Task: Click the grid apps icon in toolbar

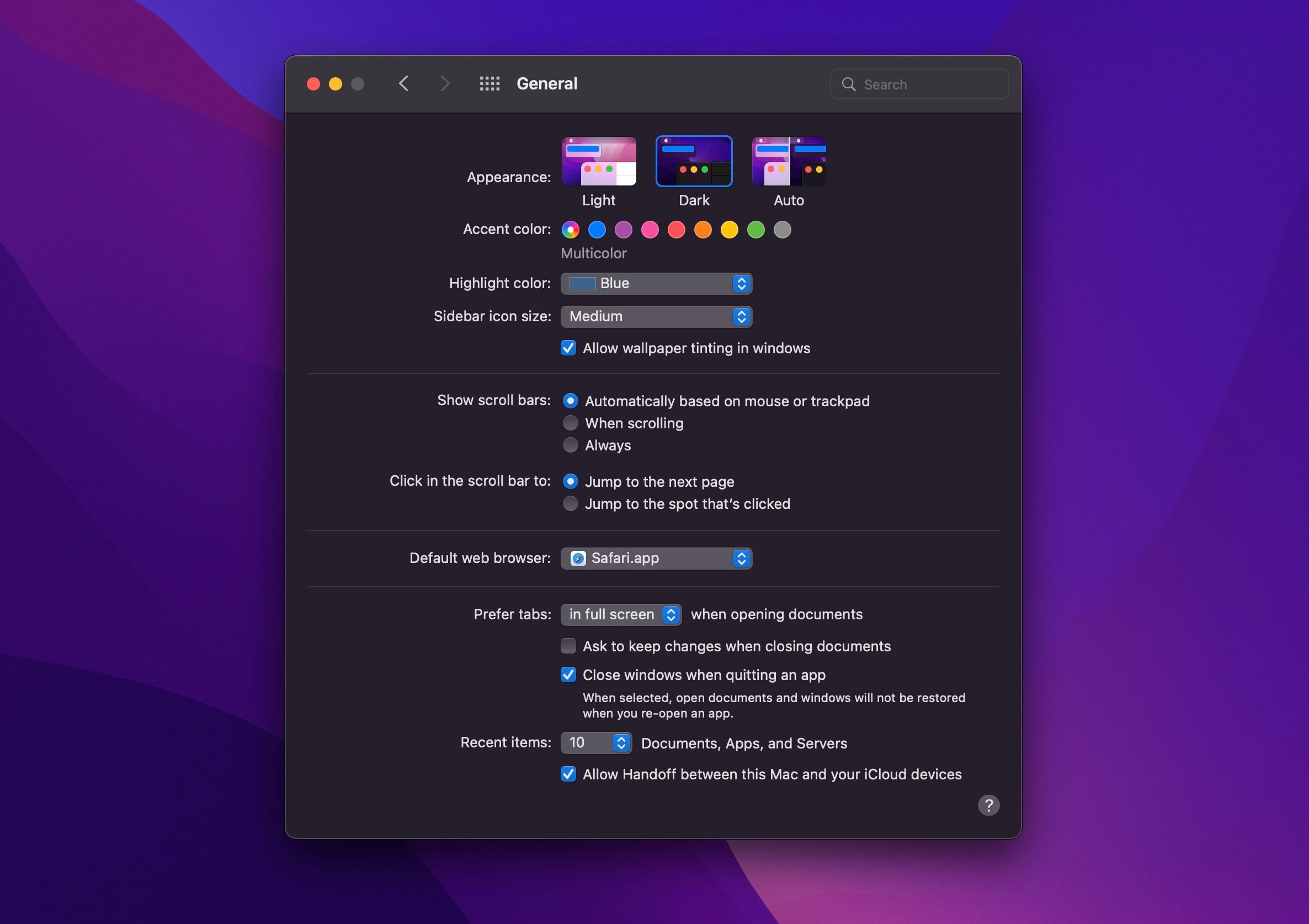Action: [488, 83]
